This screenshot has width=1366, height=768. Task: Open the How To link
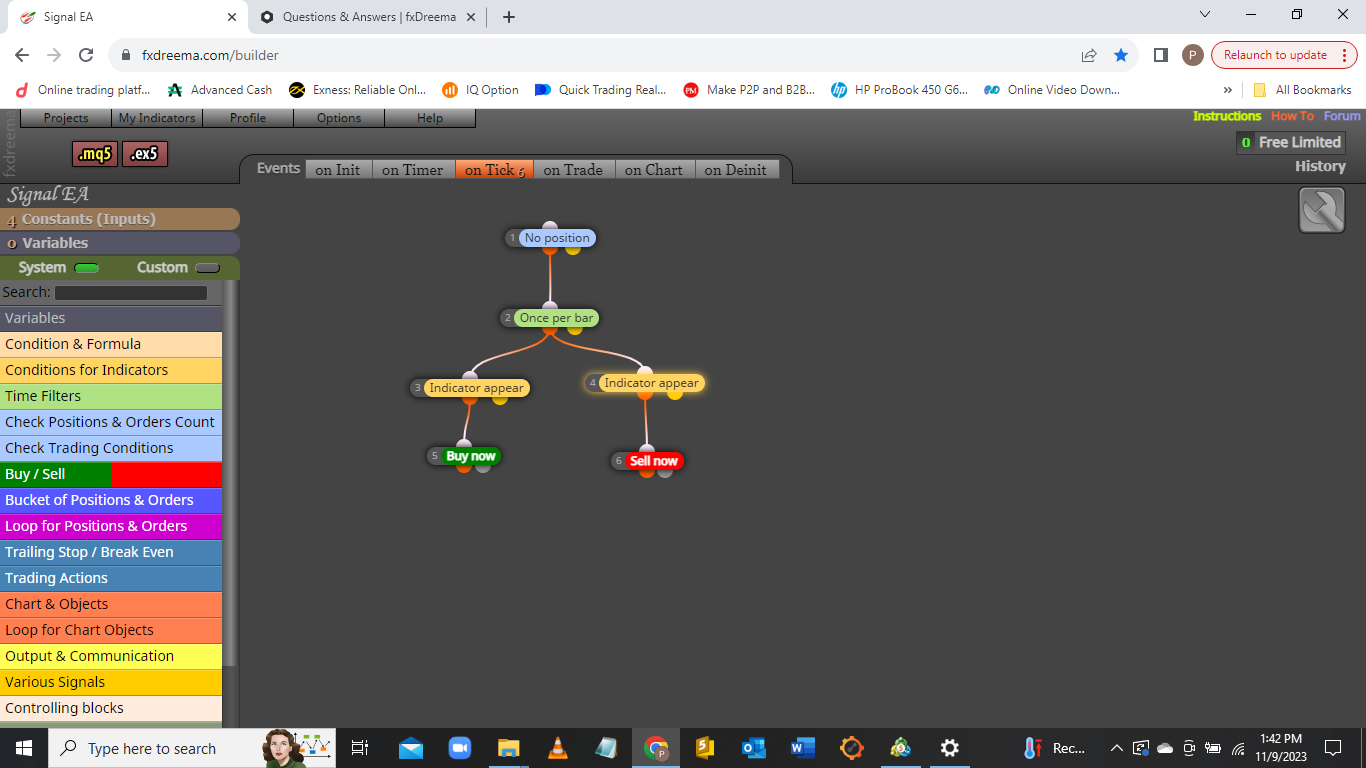point(1292,116)
